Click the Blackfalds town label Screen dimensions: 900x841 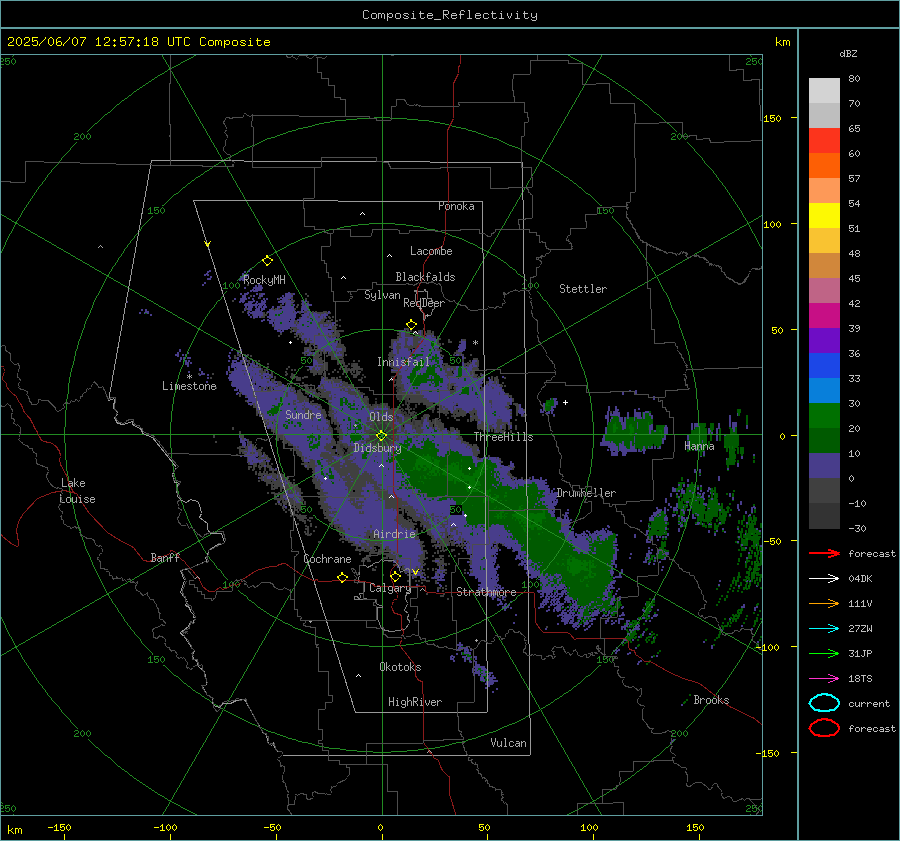click(x=425, y=277)
